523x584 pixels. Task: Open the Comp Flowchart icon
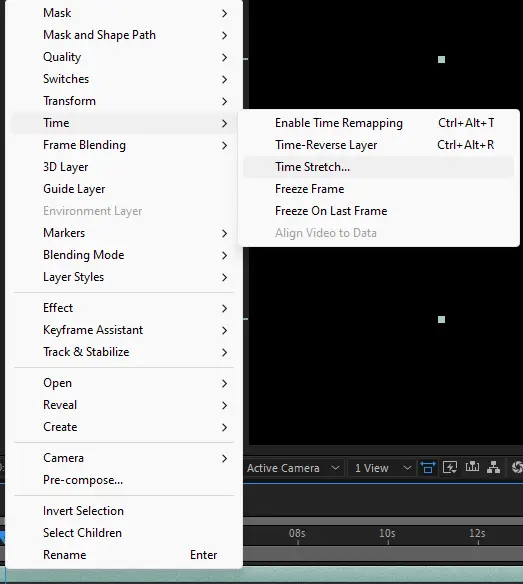pos(494,467)
